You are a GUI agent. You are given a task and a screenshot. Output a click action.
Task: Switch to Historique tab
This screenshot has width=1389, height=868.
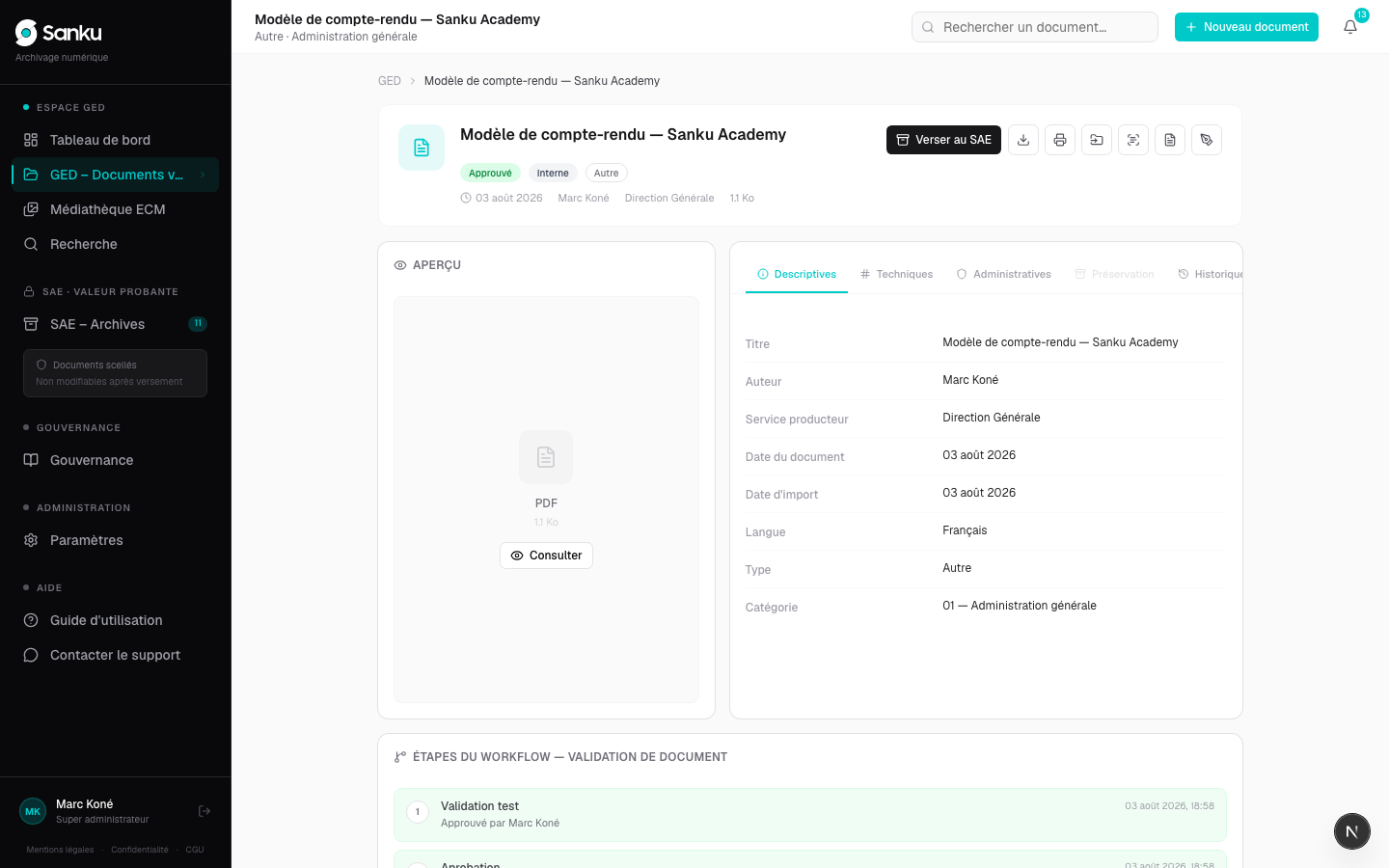pyautogui.click(x=1210, y=274)
